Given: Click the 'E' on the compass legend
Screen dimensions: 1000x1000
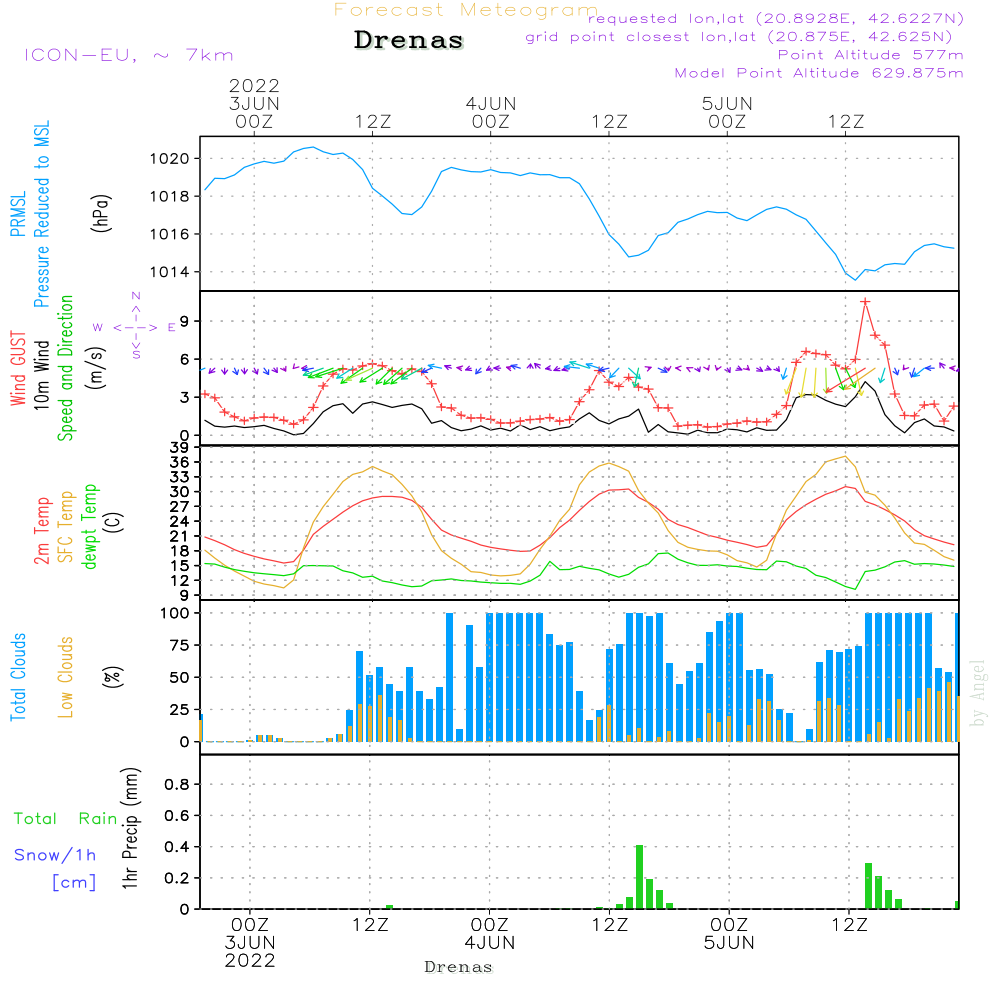Looking at the screenshot, I should click(x=172, y=328).
